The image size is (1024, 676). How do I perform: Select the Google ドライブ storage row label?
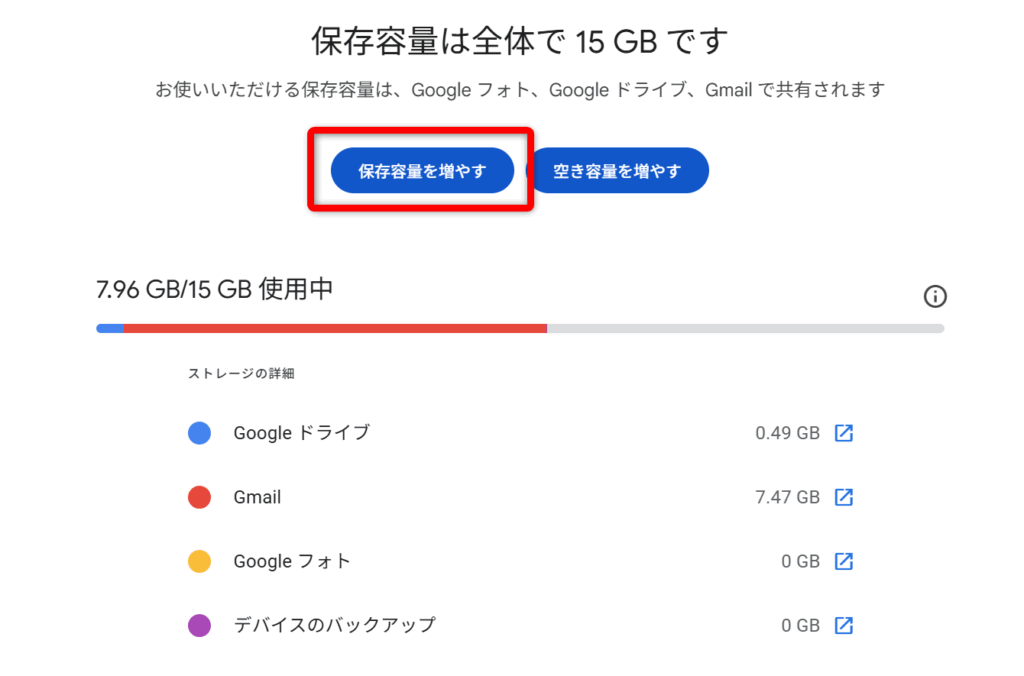tap(301, 433)
